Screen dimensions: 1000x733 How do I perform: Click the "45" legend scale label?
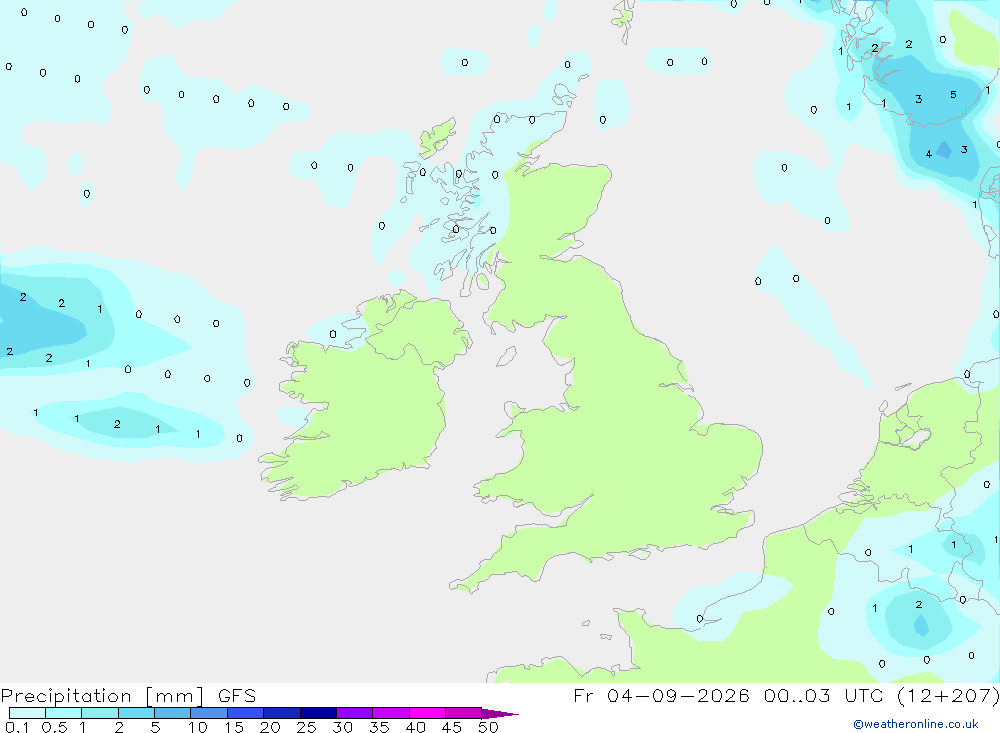[x=452, y=727]
